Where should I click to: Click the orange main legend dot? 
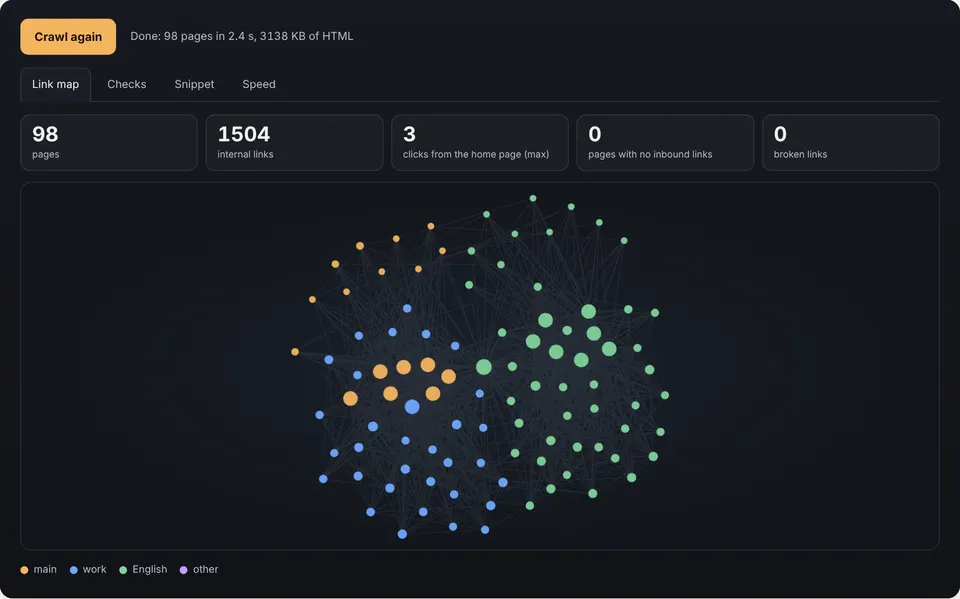[x=24, y=570]
